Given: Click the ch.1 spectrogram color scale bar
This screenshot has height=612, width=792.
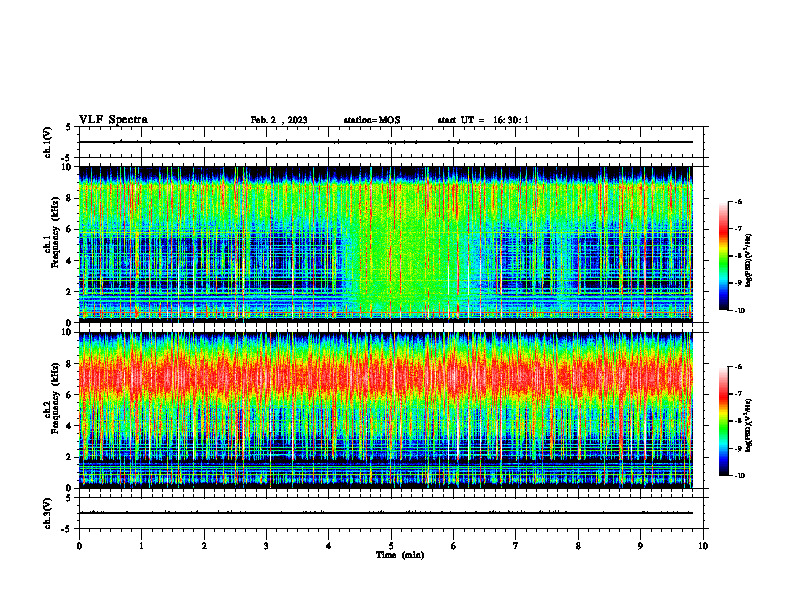Looking at the screenshot, I should (723, 256).
